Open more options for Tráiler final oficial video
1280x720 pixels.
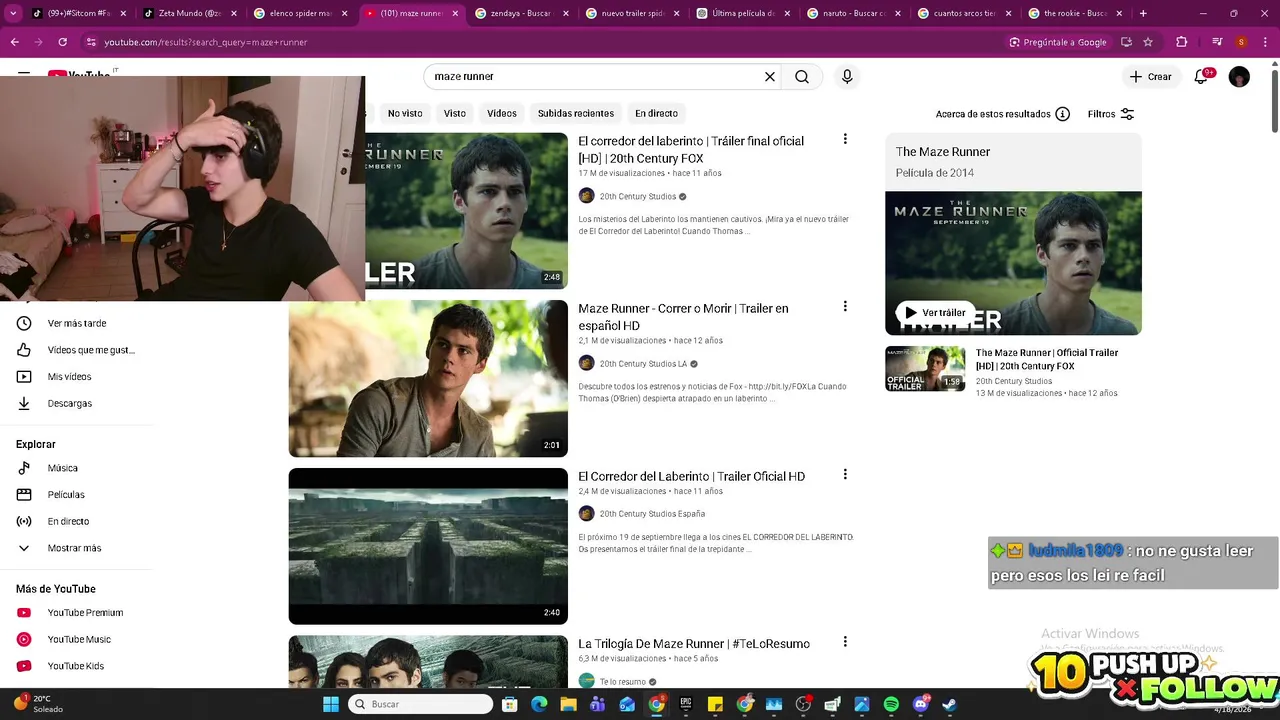pos(845,139)
